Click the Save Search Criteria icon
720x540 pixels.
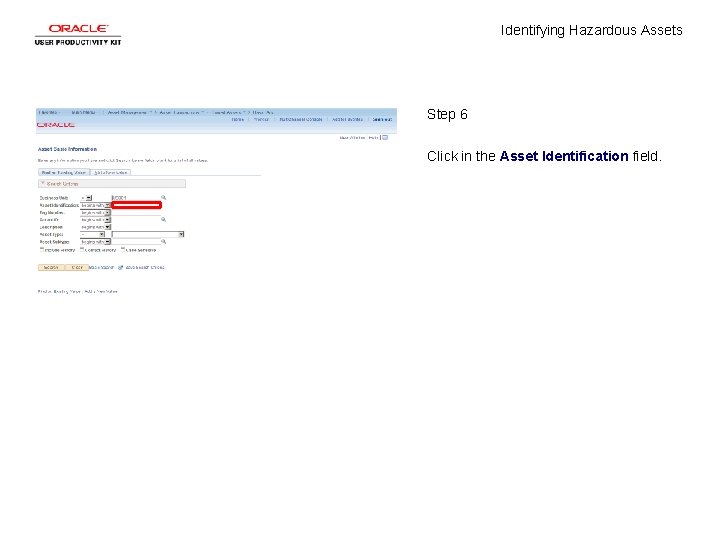(121, 267)
